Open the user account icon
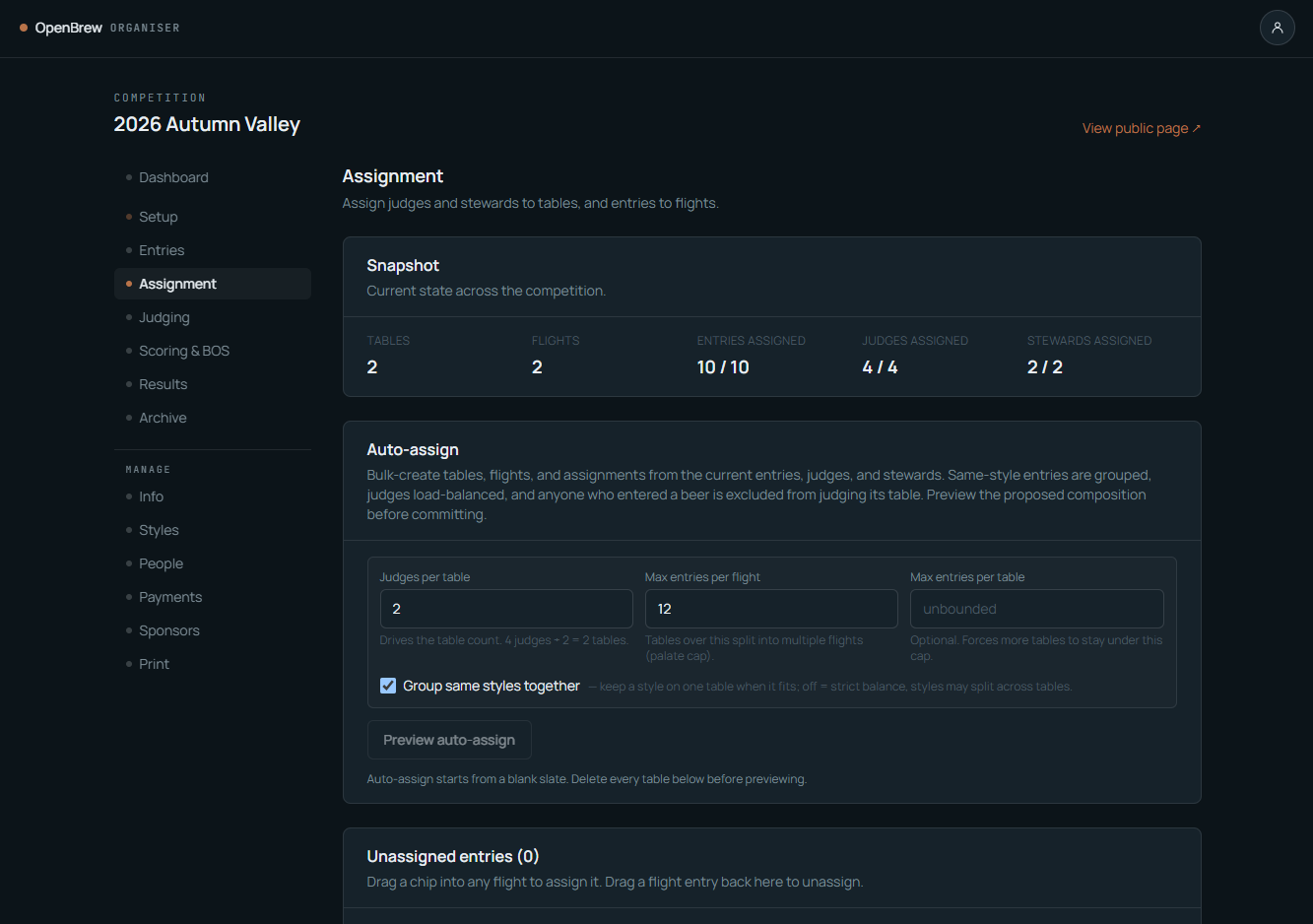 coord(1277,28)
